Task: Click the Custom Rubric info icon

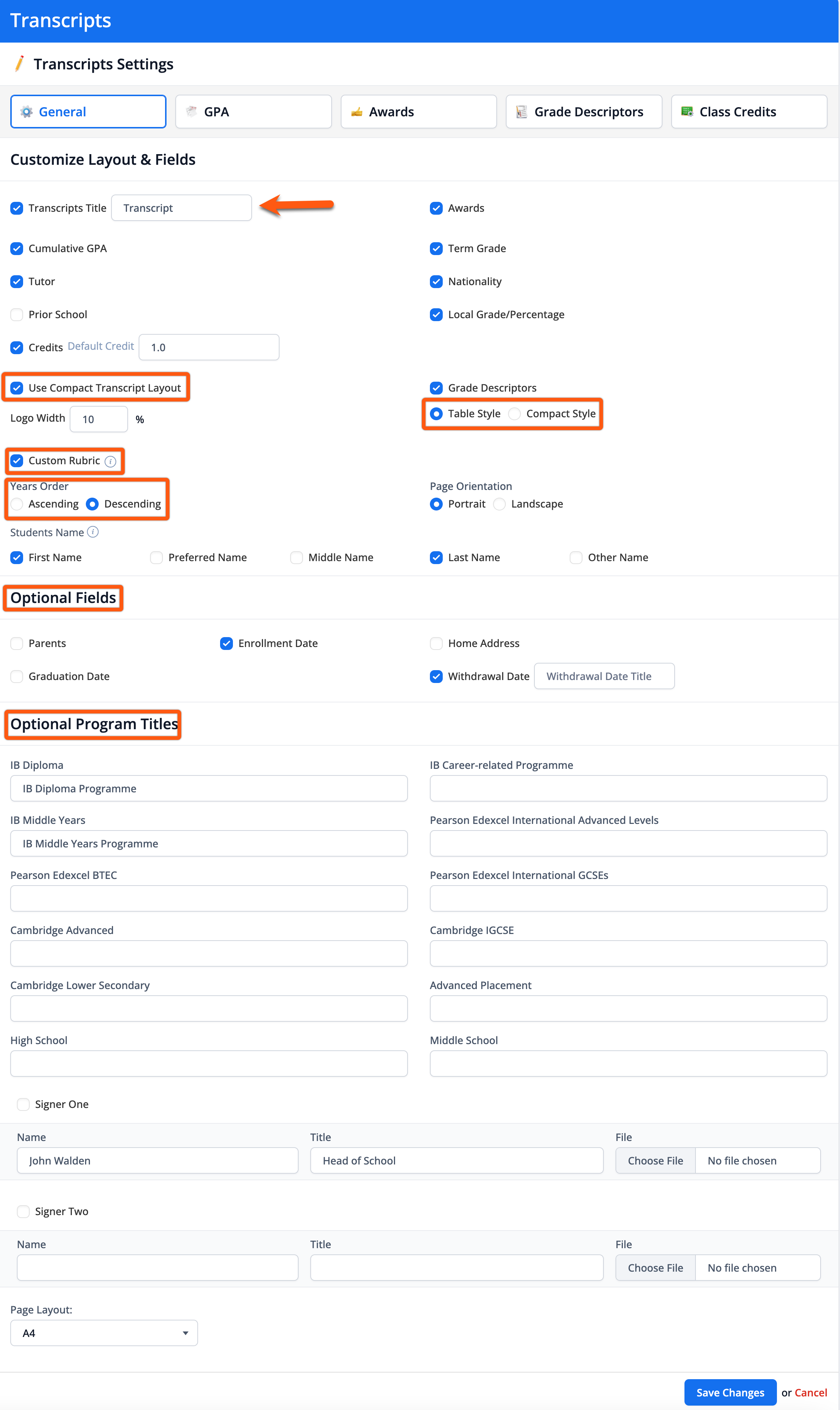Action: coord(111,462)
